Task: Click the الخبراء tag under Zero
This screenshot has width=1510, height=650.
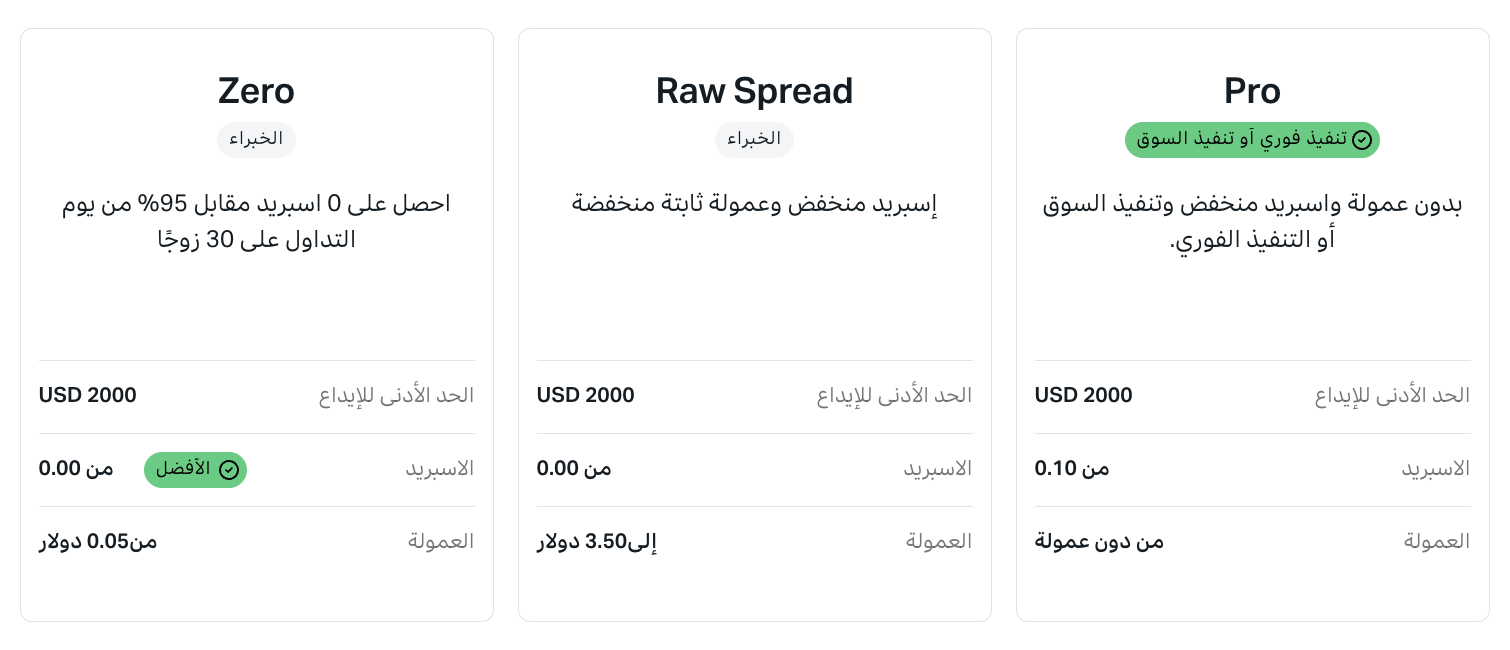Action: pyautogui.click(x=256, y=140)
